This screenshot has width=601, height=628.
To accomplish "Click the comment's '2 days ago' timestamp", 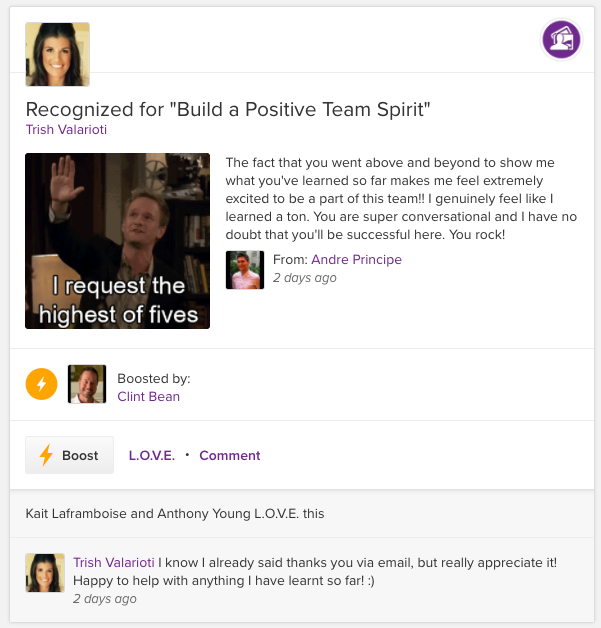I will point(104,599).
